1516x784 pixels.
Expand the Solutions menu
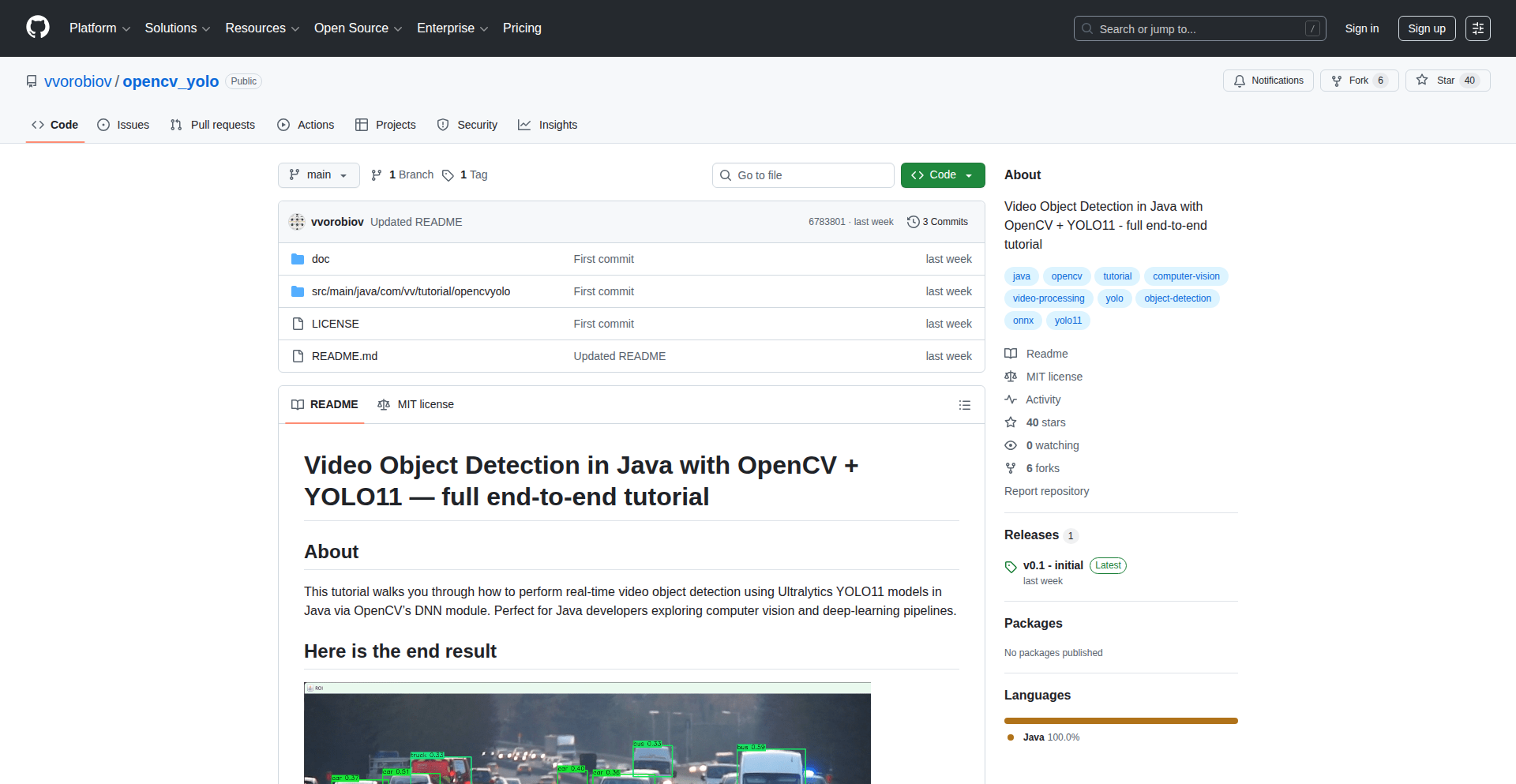[178, 28]
